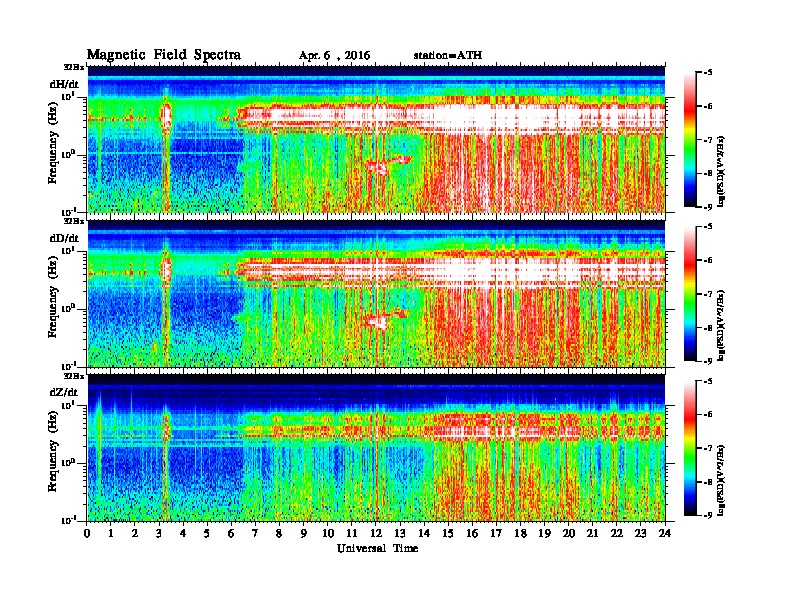Screen dimensions: 792x612
Task: Click the dH/dt panel color bar
Action: 690,139
